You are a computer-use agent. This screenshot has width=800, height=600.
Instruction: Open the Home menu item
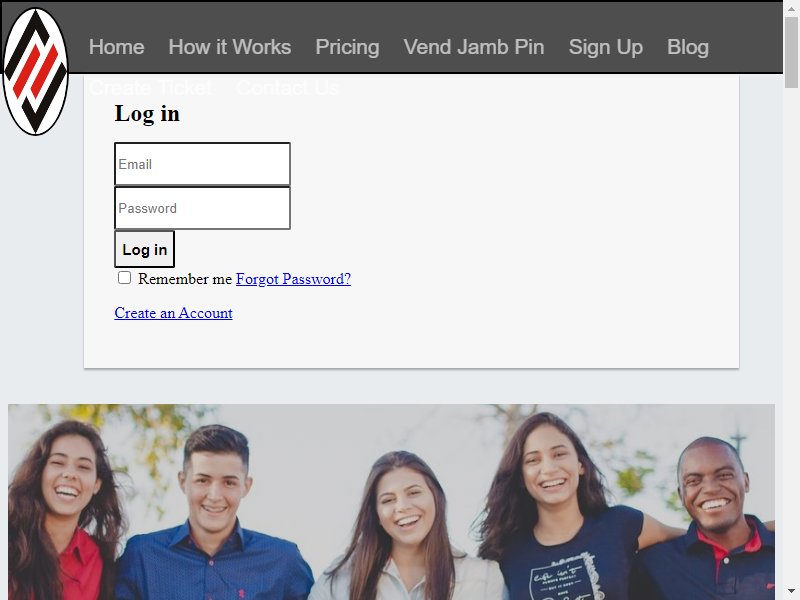tap(116, 47)
